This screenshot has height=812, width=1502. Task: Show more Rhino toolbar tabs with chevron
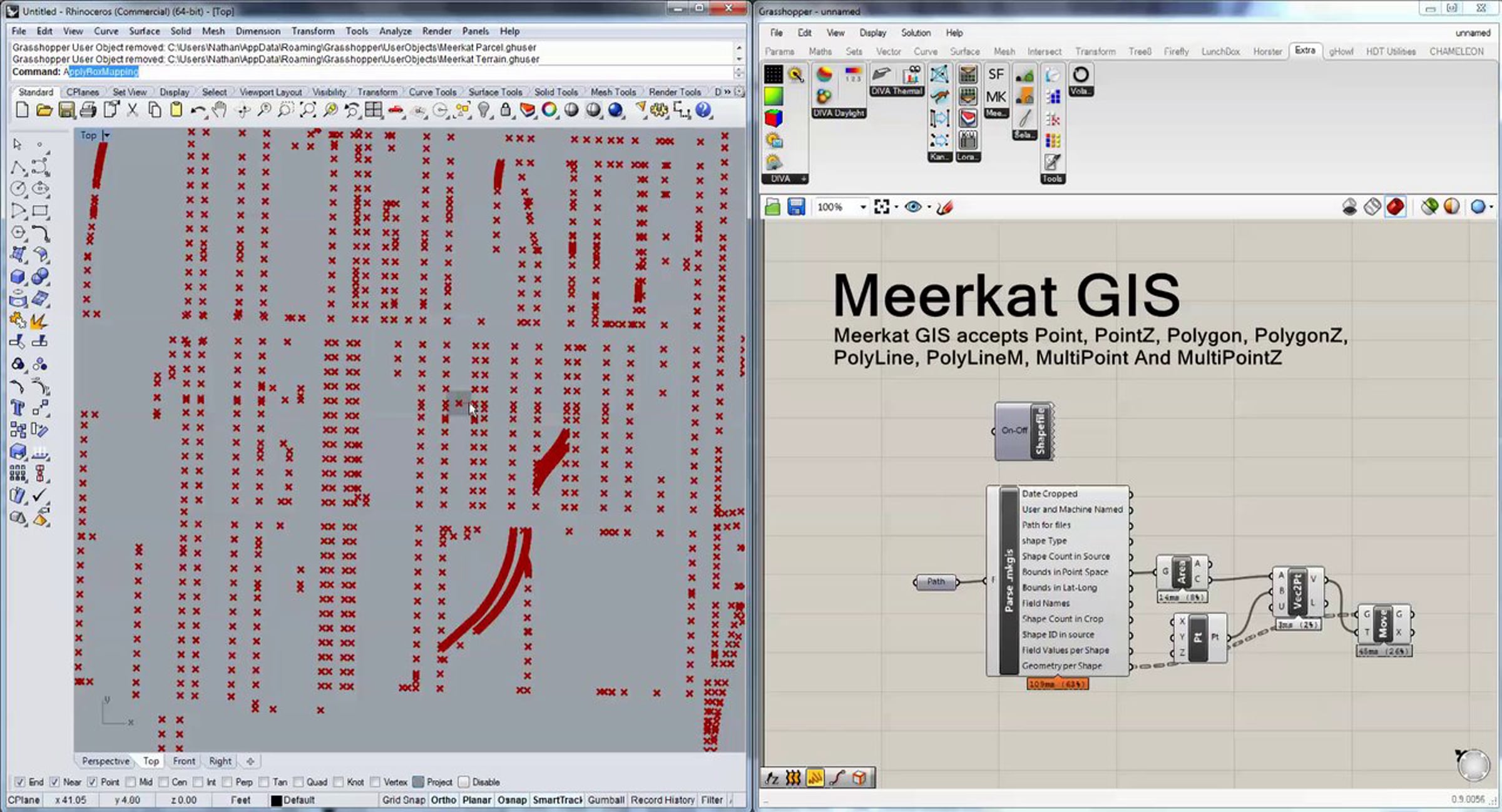(x=727, y=92)
